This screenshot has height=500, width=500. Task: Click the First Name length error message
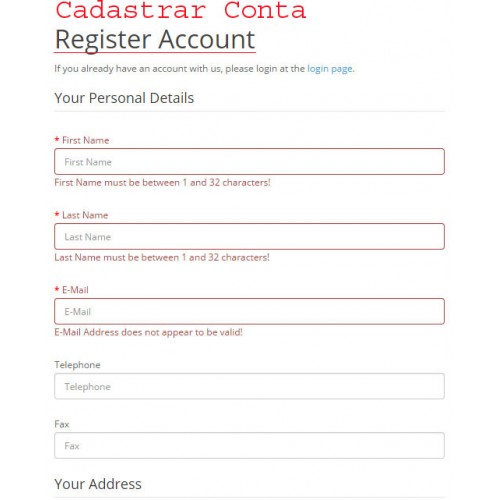point(162,183)
